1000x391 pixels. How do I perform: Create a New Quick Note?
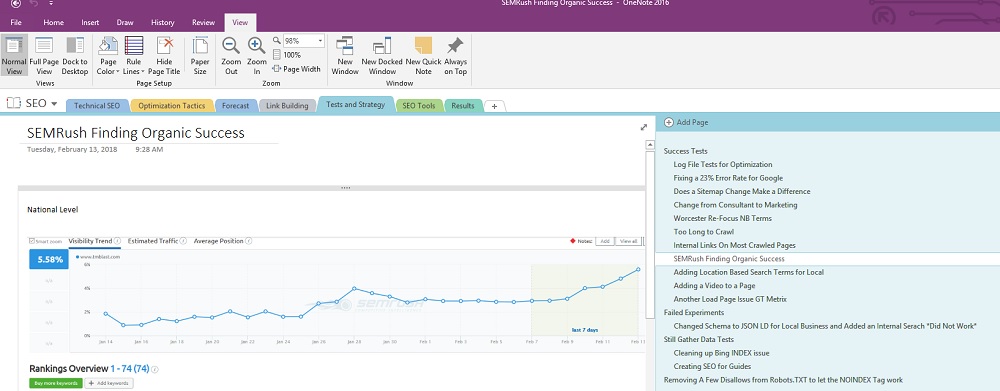[x=423, y=55]
